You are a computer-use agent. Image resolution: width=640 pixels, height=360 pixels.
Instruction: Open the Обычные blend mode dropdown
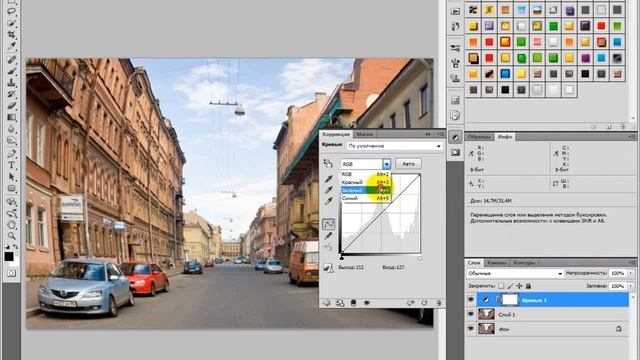pyautogui.click(x=515, y=273)
